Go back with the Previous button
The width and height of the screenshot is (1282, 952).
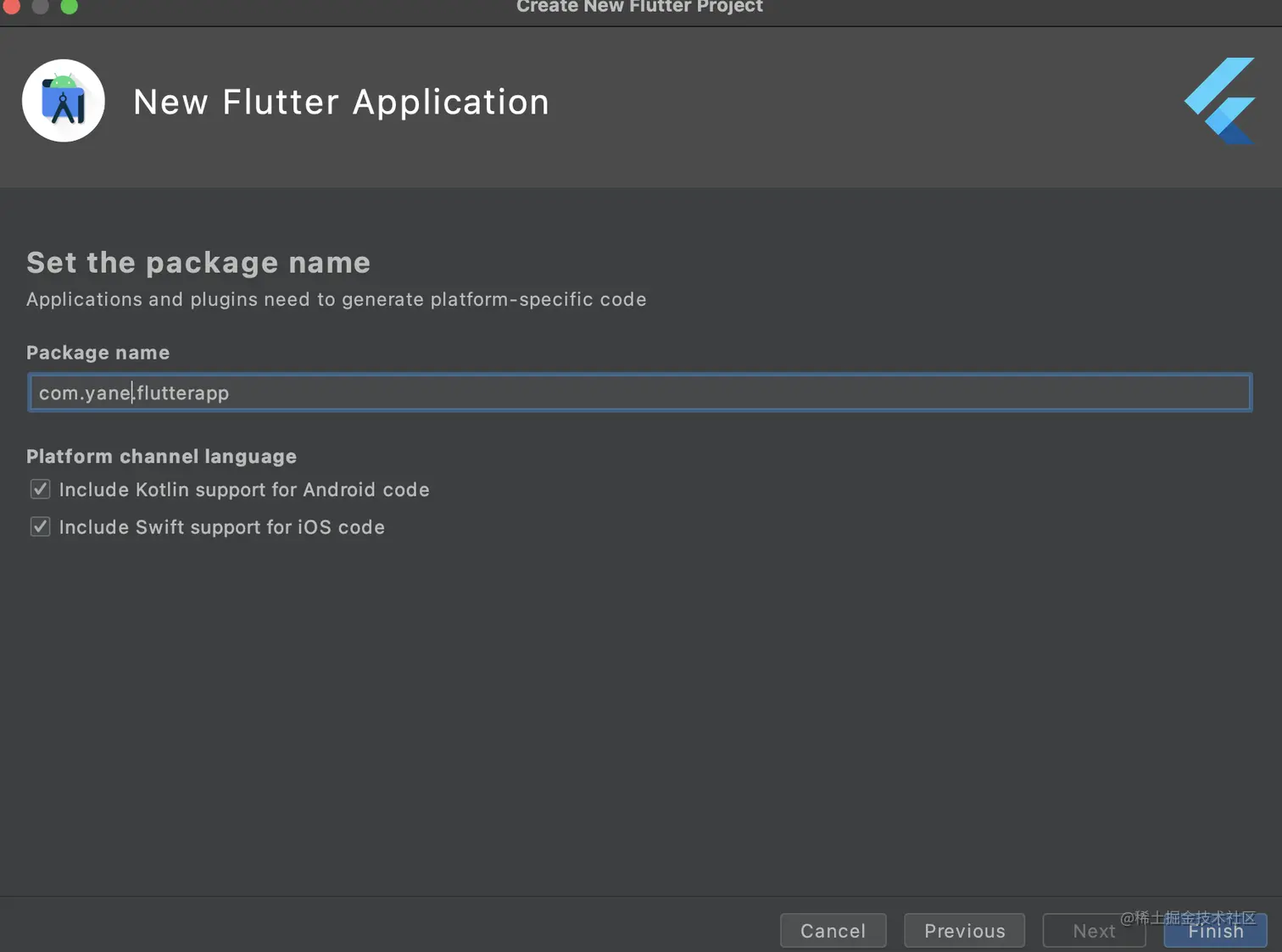click(x=965, y=931)
